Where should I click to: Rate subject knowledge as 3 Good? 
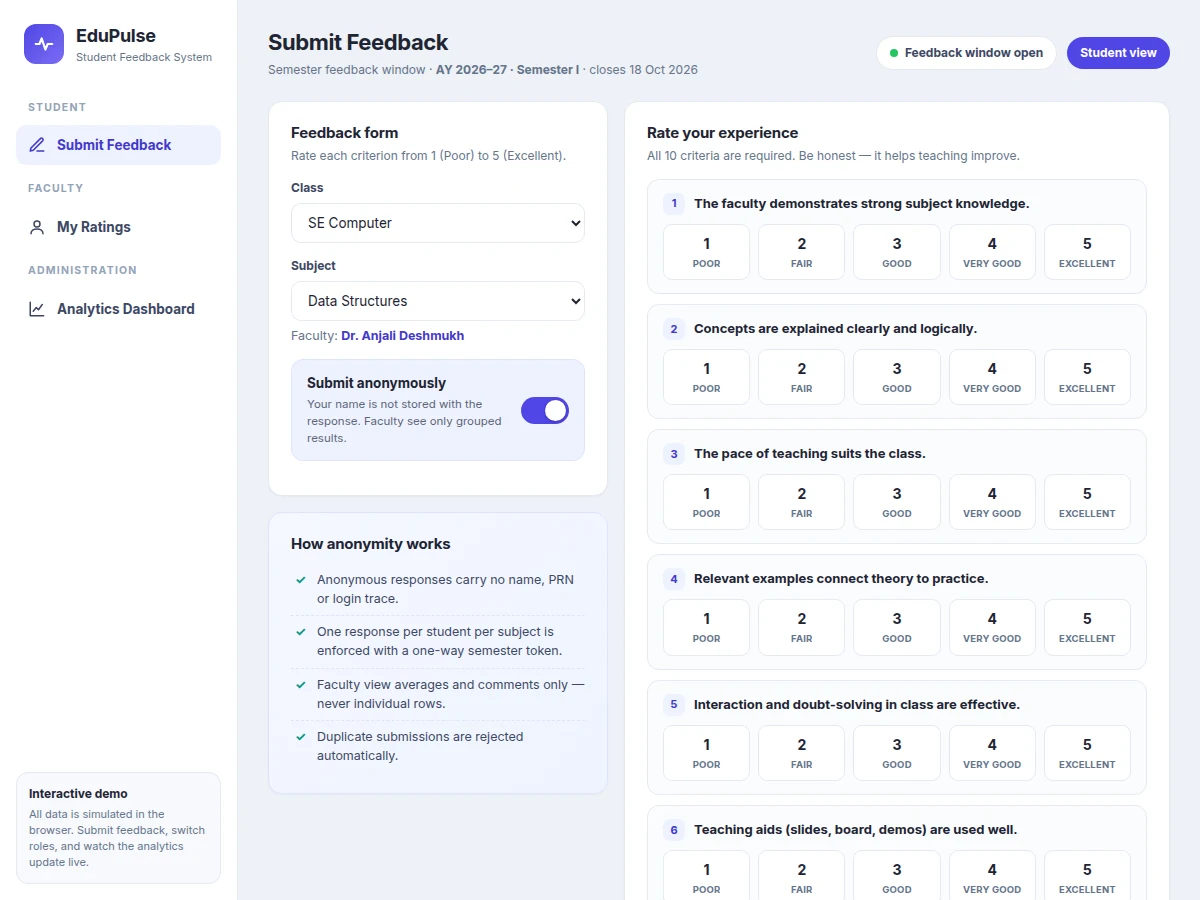pos(897,252)
